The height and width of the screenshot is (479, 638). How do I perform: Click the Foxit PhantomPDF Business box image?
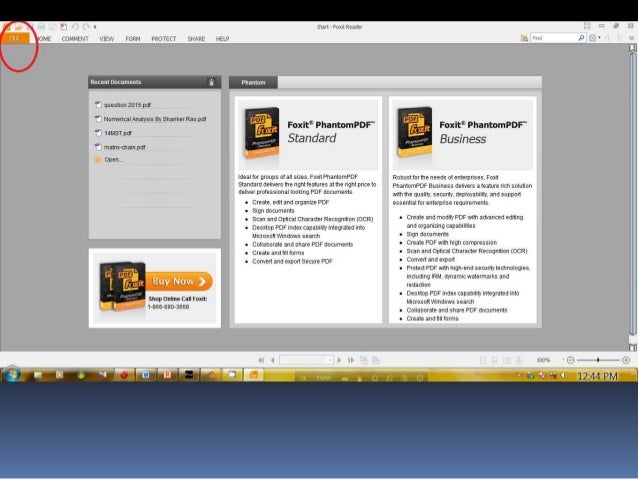pos(414,132)
